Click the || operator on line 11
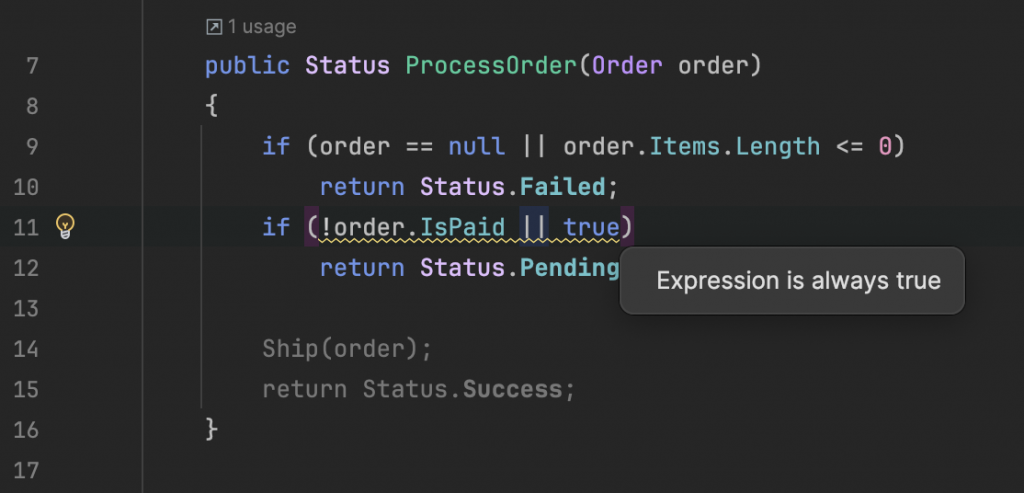The image size is (1024, 493). point(534,227)
